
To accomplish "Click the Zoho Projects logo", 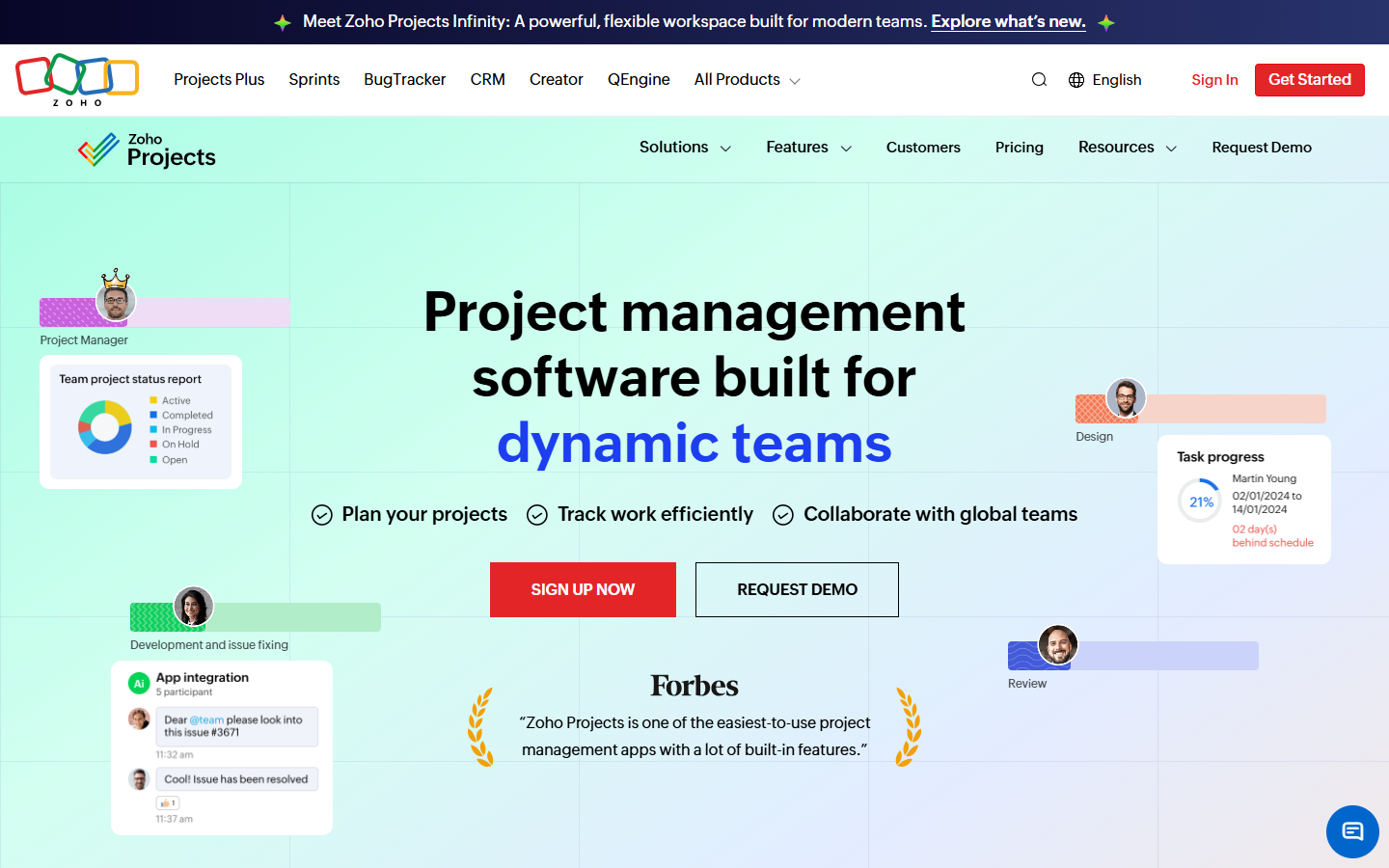I will coord(147,149).
